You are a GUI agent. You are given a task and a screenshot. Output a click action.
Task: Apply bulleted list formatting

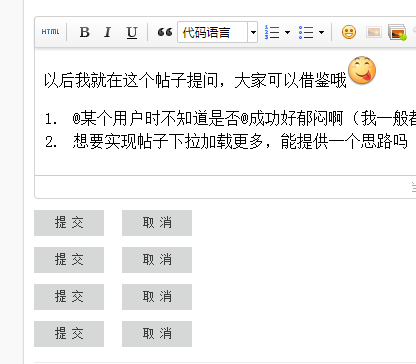306,32
